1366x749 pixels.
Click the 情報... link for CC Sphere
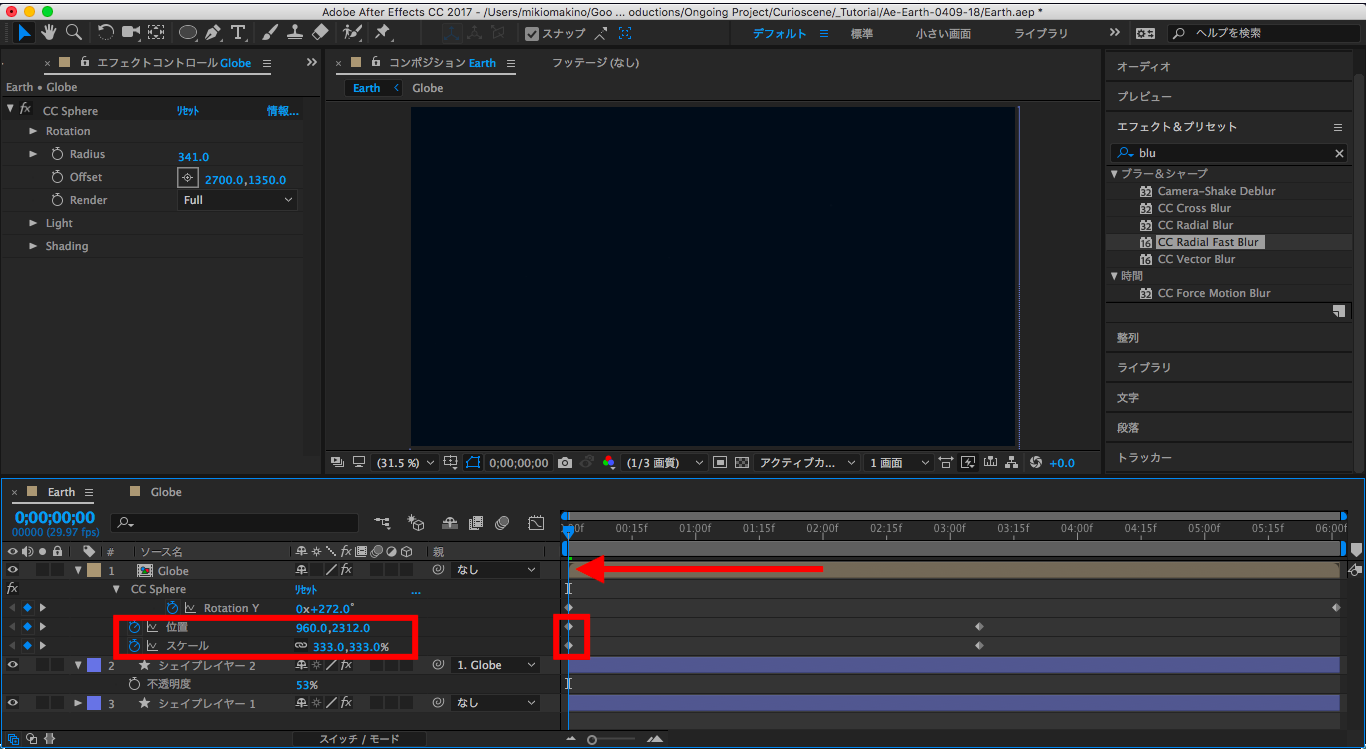282,111
